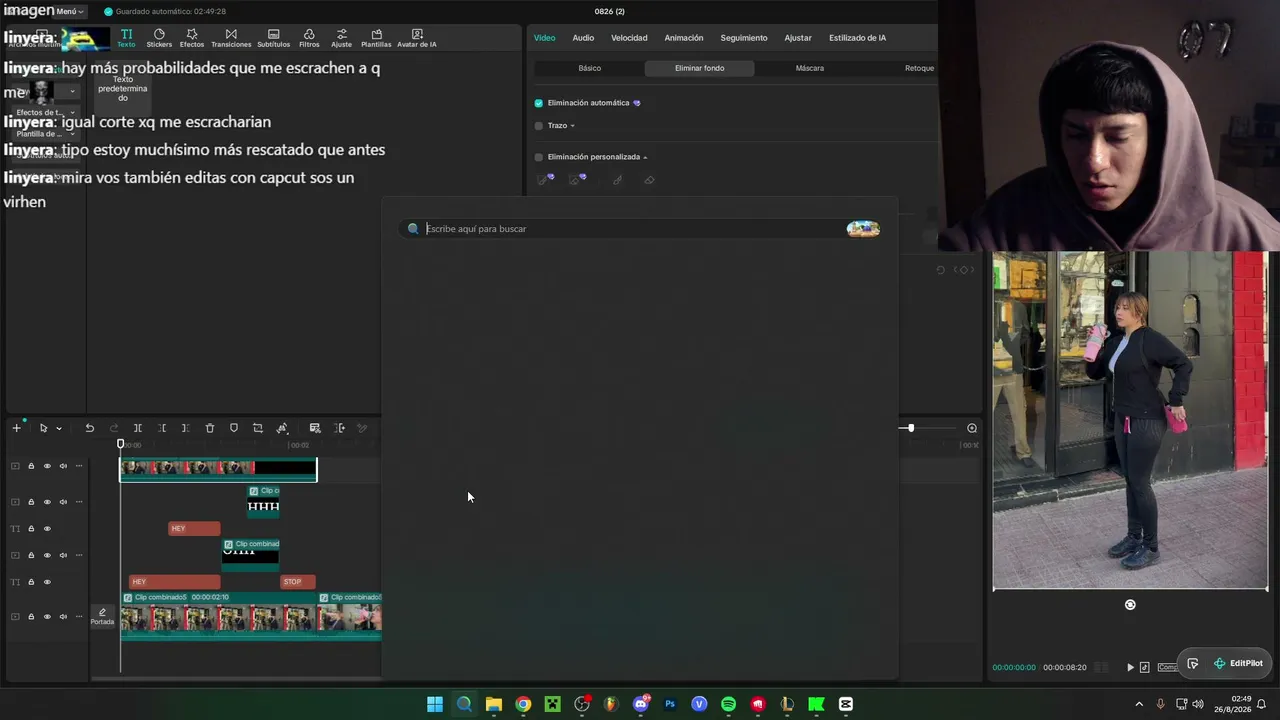Open the Transiciones panel
Image resolution: width=1280 pixels, height=720 pixels.
[231, 38]
